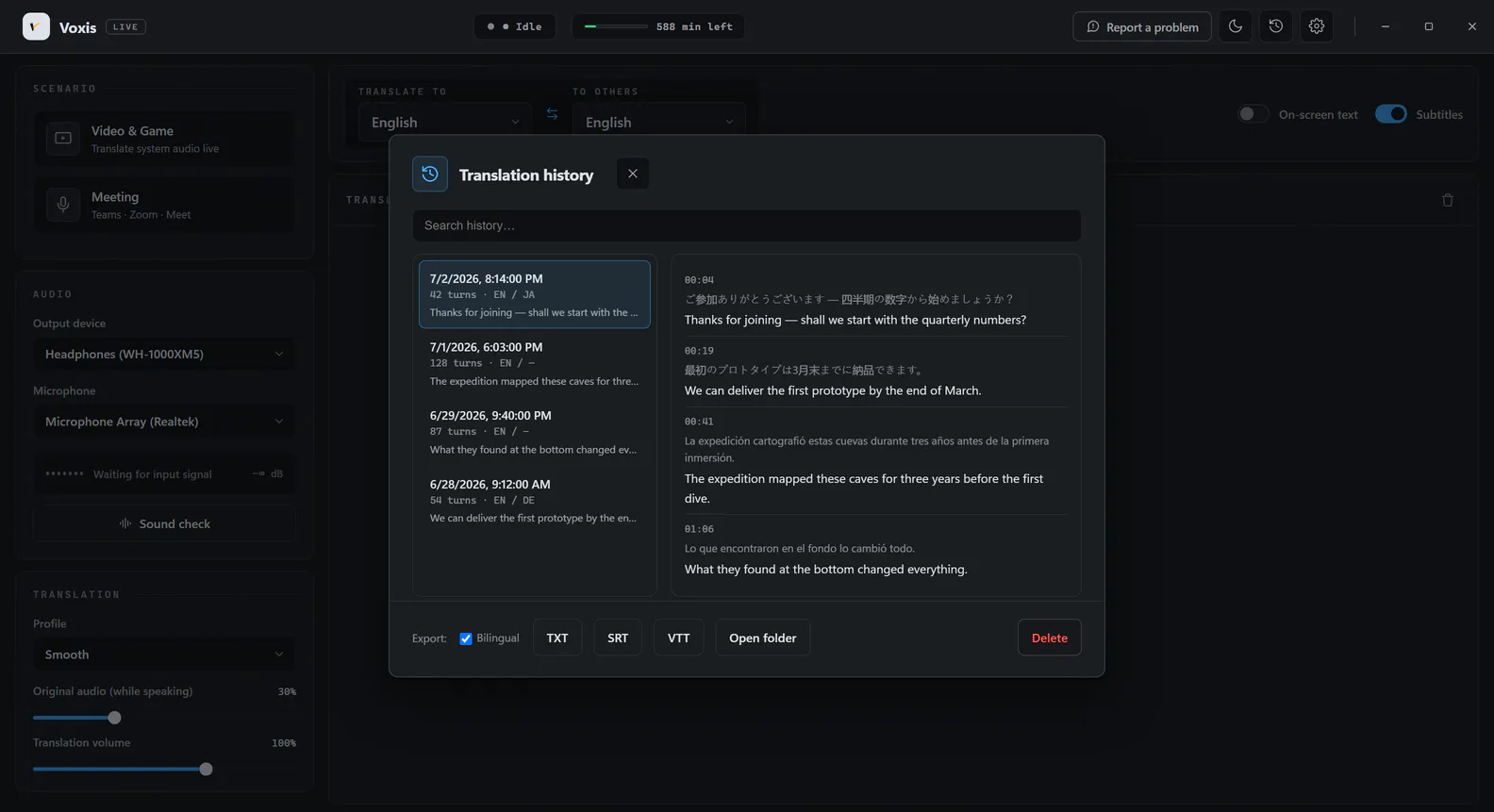This screenshot has height=812, width=1494.
Task: Click the 01:06 transcript timestamp
Action: coord(699,529)
